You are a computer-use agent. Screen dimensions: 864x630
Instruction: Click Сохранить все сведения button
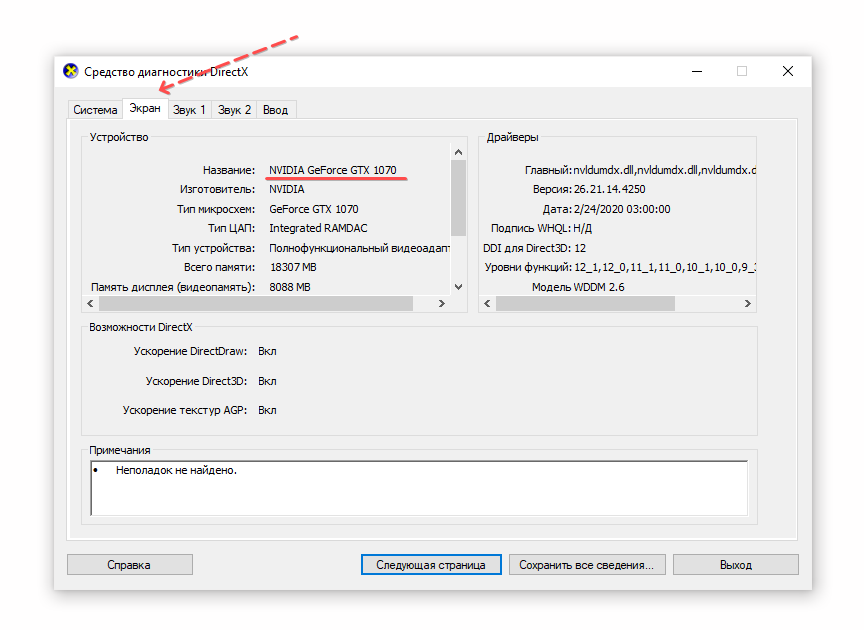tap(587, 564)
